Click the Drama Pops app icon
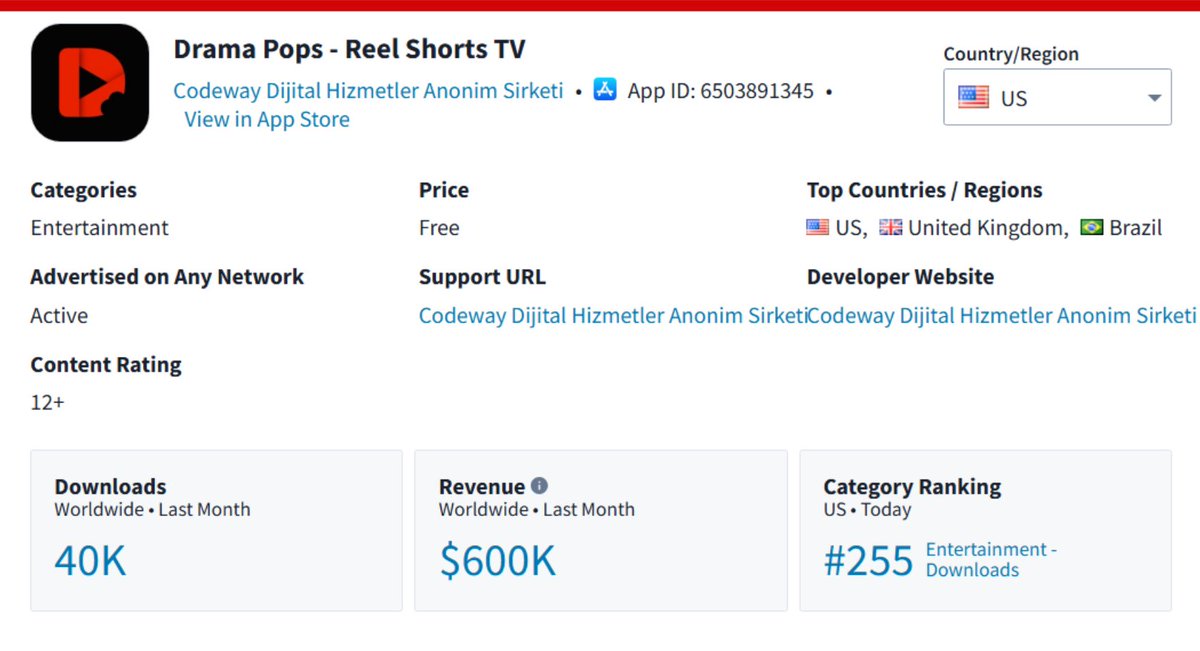Image resolution: width=1200 pixels, height=651 pixels. tap(90, 82)
